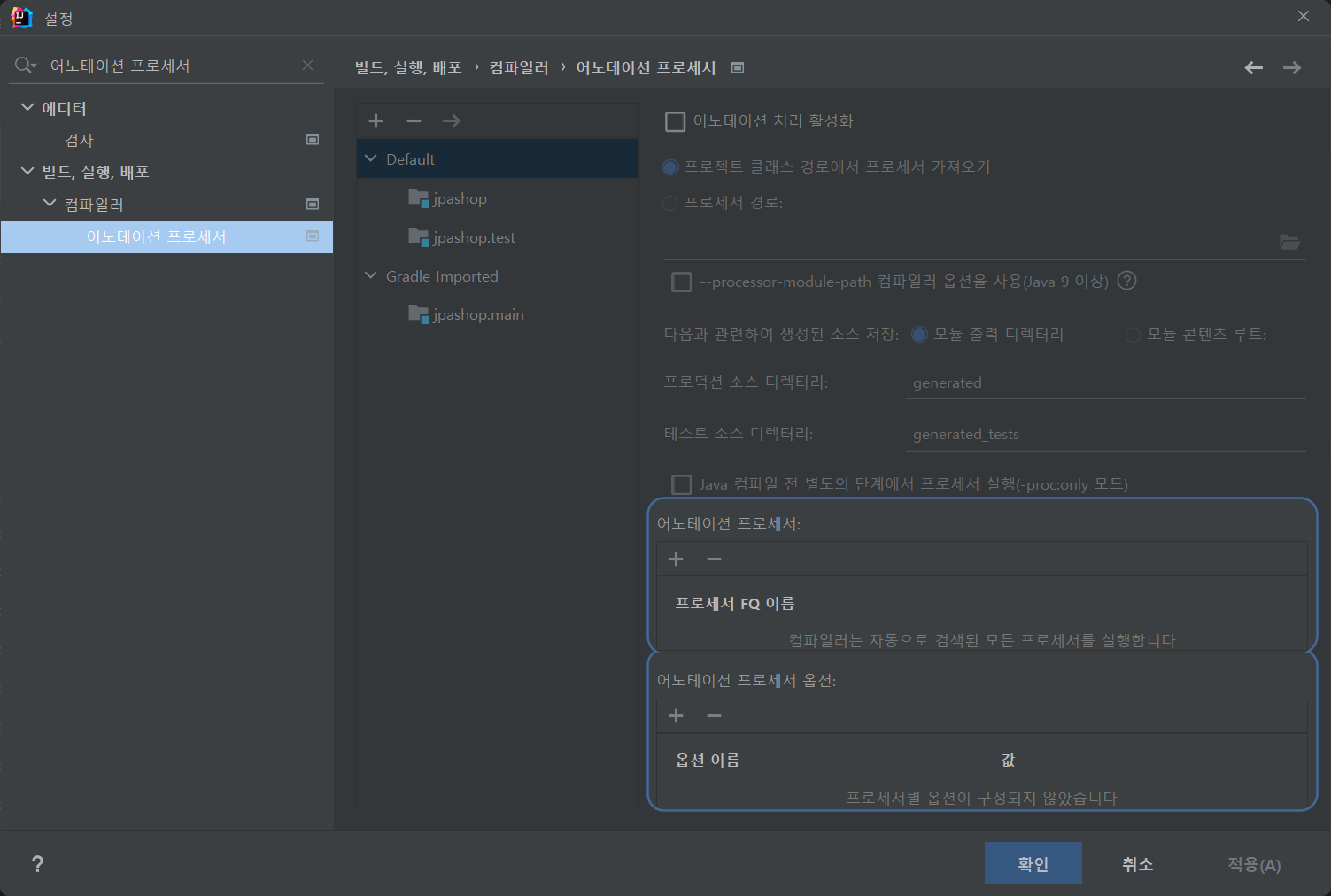Viewport: 1331px width, 896px height.
Task: Select 프로젝트 클래스 경로에서 프로세서 가져오기 radio
Action: coord(670,167)
